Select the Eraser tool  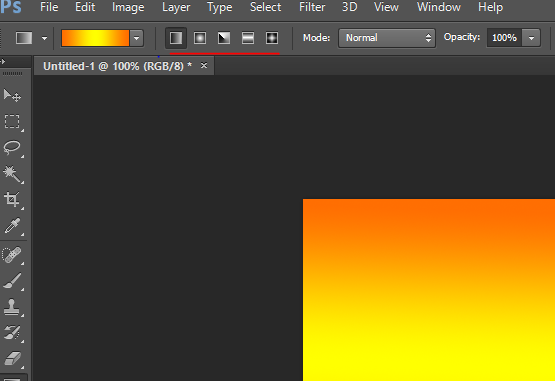[x=12, y=358]
